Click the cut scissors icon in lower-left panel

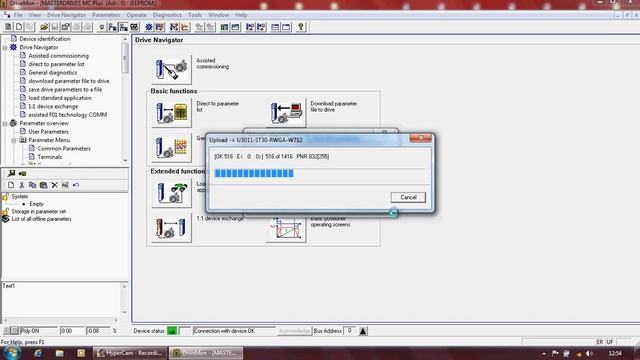click(22, 185)
